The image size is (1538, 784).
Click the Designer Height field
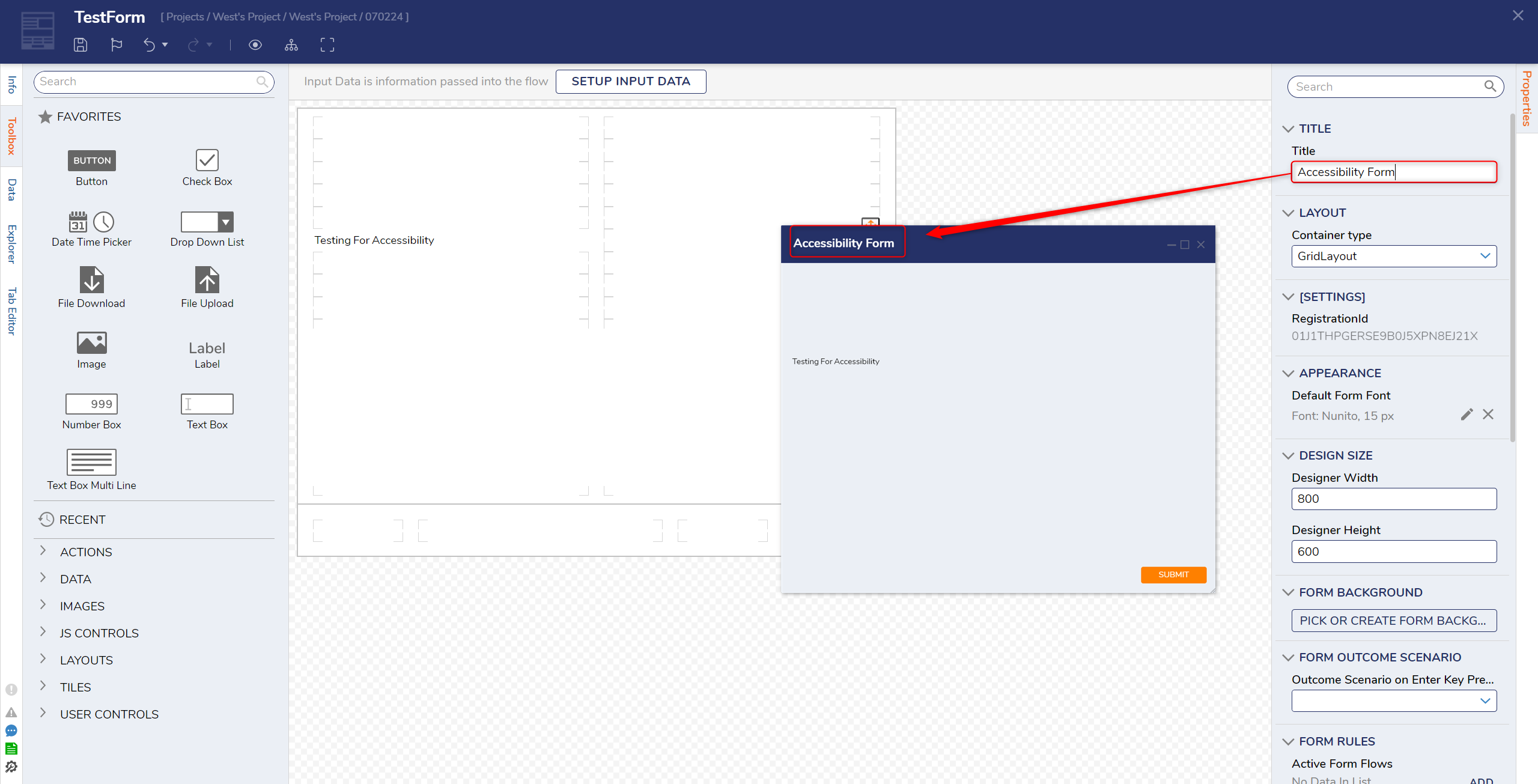point(1394,552)
